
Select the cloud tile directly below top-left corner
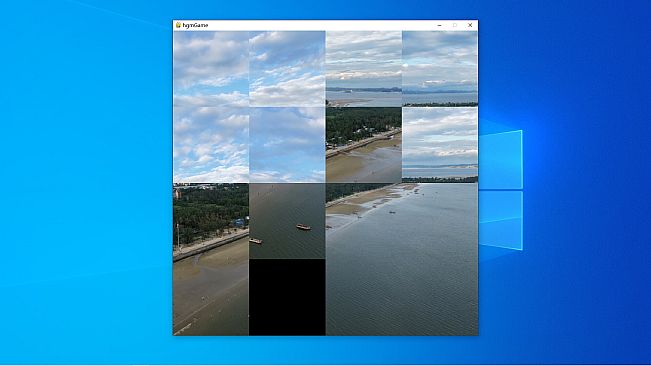pyautogui.click(x=211, y=145)
